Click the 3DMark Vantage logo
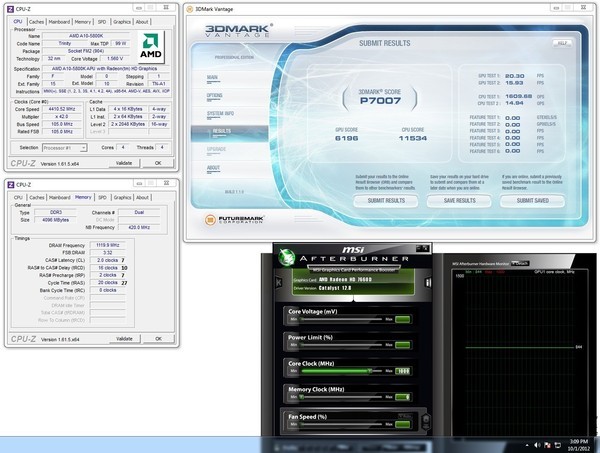 pos(239,31)
